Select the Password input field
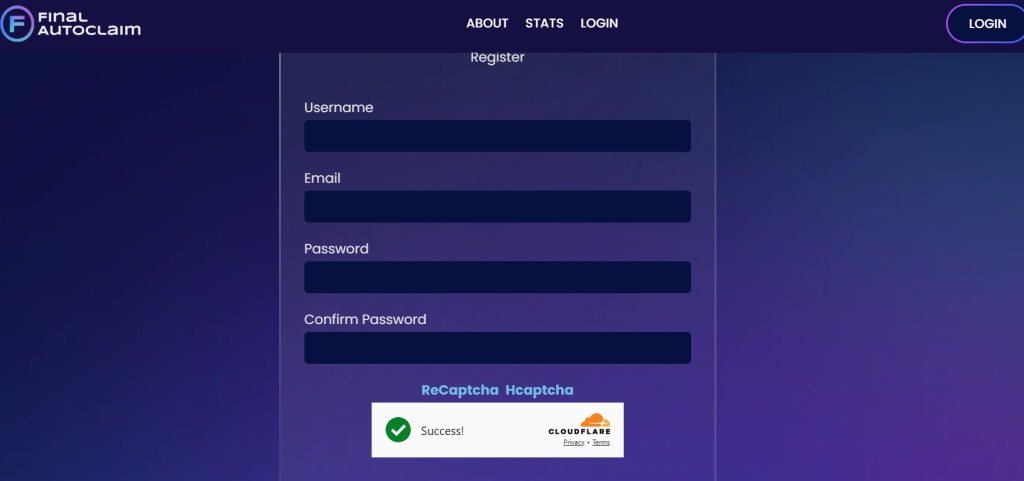The height and width of the screenshot is (481, 1024). coord(497,277)
